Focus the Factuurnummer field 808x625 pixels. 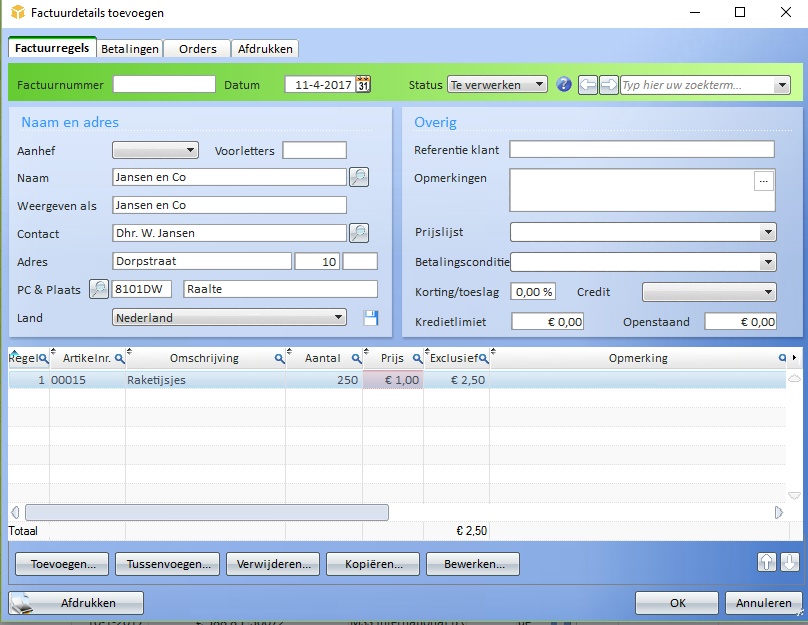tap(164, 85)
